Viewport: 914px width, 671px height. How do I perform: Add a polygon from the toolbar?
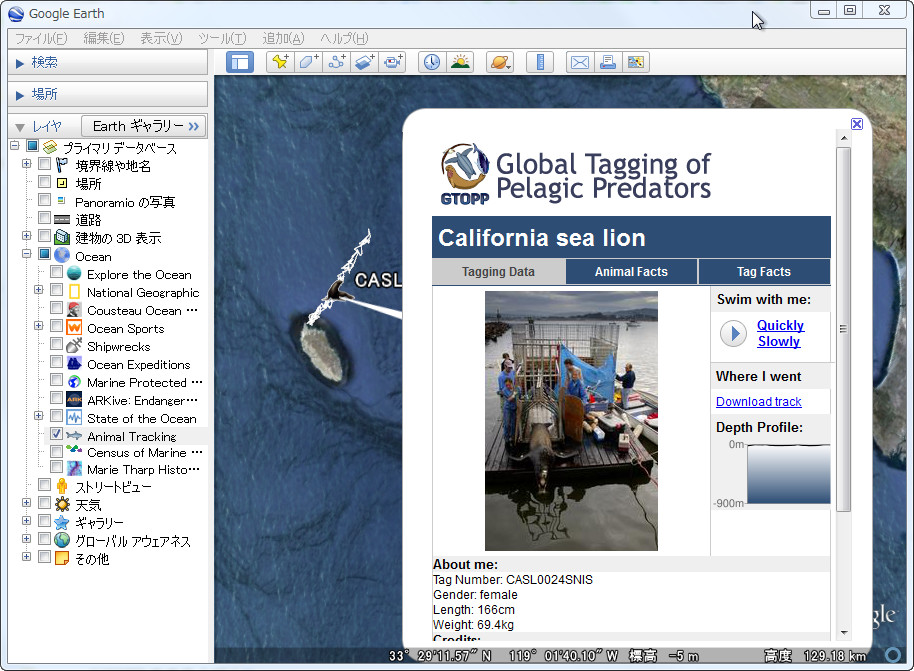pos(308,62)
